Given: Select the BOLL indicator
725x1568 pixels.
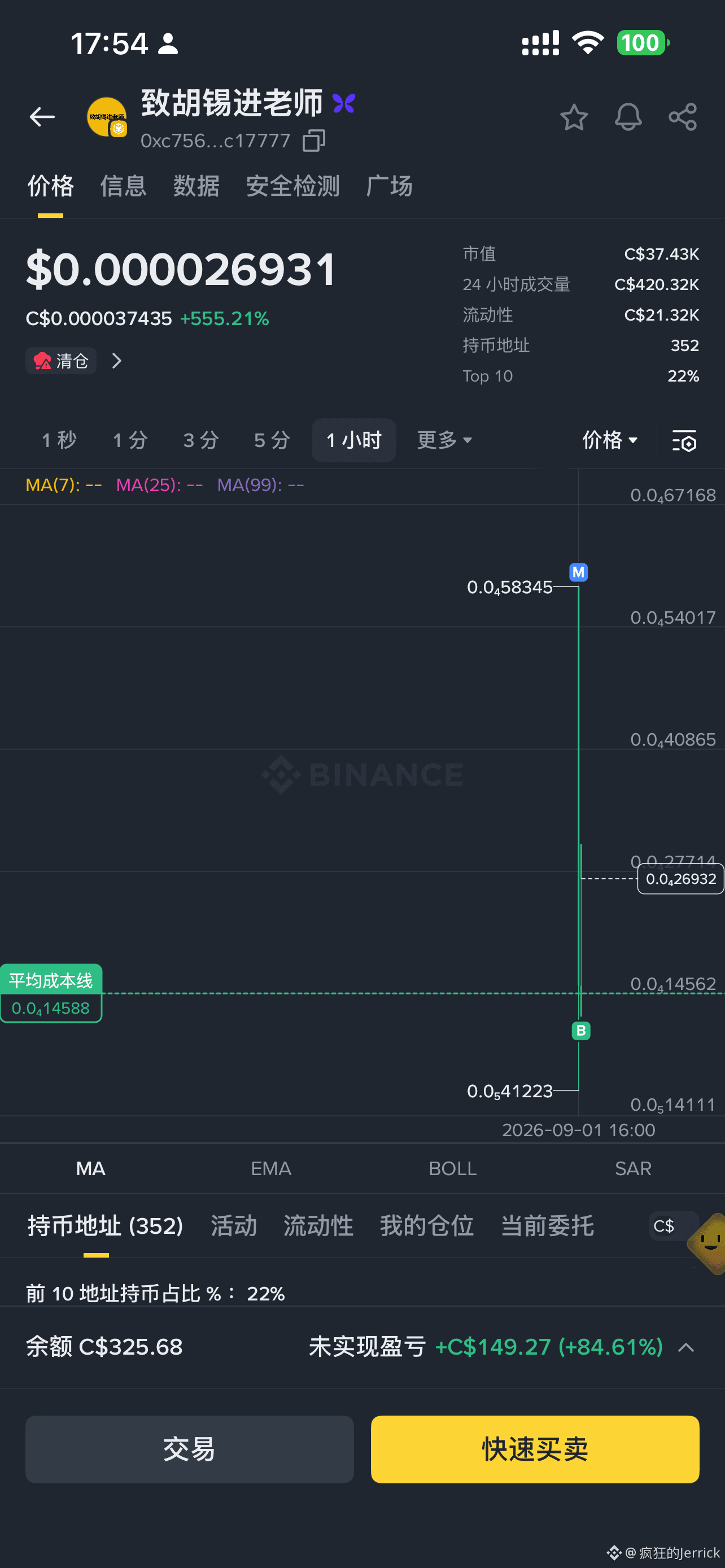Looking at the screenshot, I should tap(452, 1168).
